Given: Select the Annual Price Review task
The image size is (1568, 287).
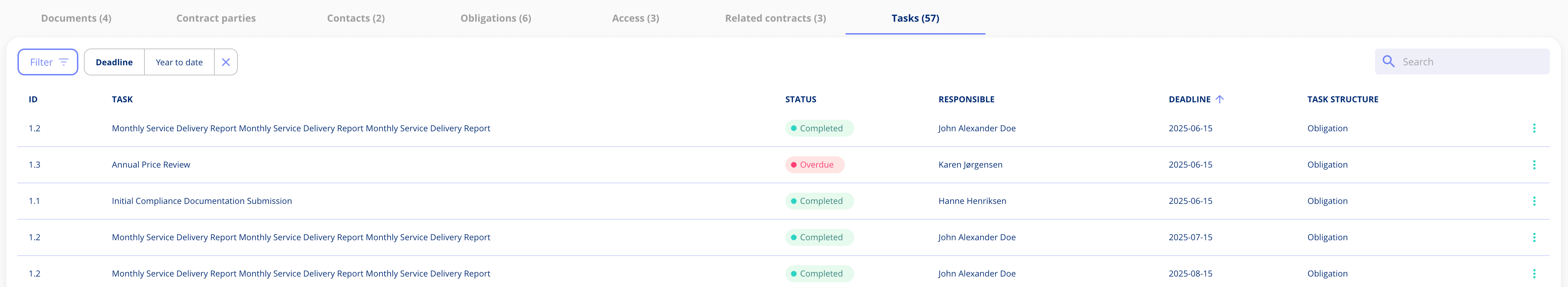Looking at the screenshot, I should [x=150, y=164].
